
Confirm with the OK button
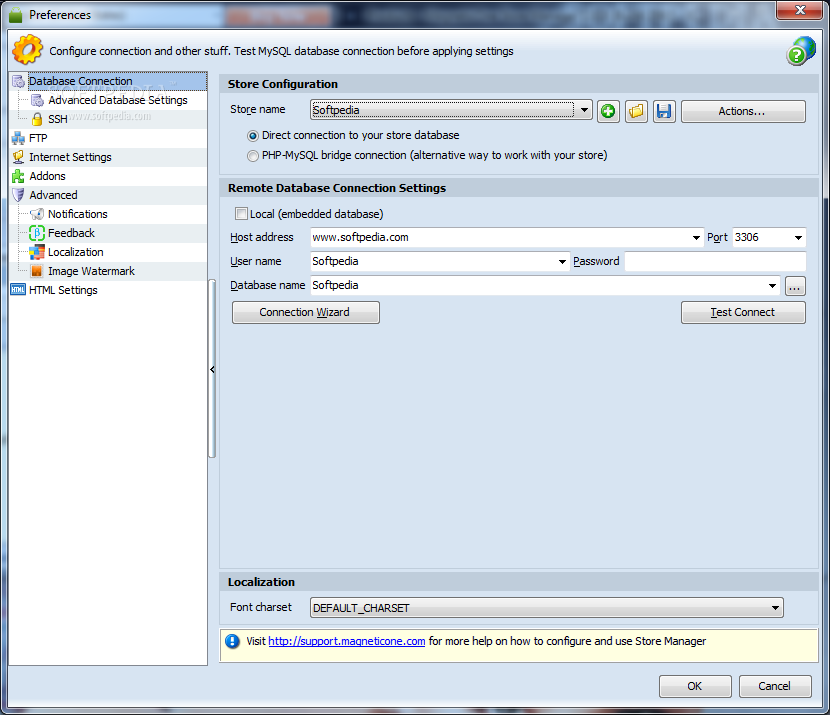pos(695,686)
